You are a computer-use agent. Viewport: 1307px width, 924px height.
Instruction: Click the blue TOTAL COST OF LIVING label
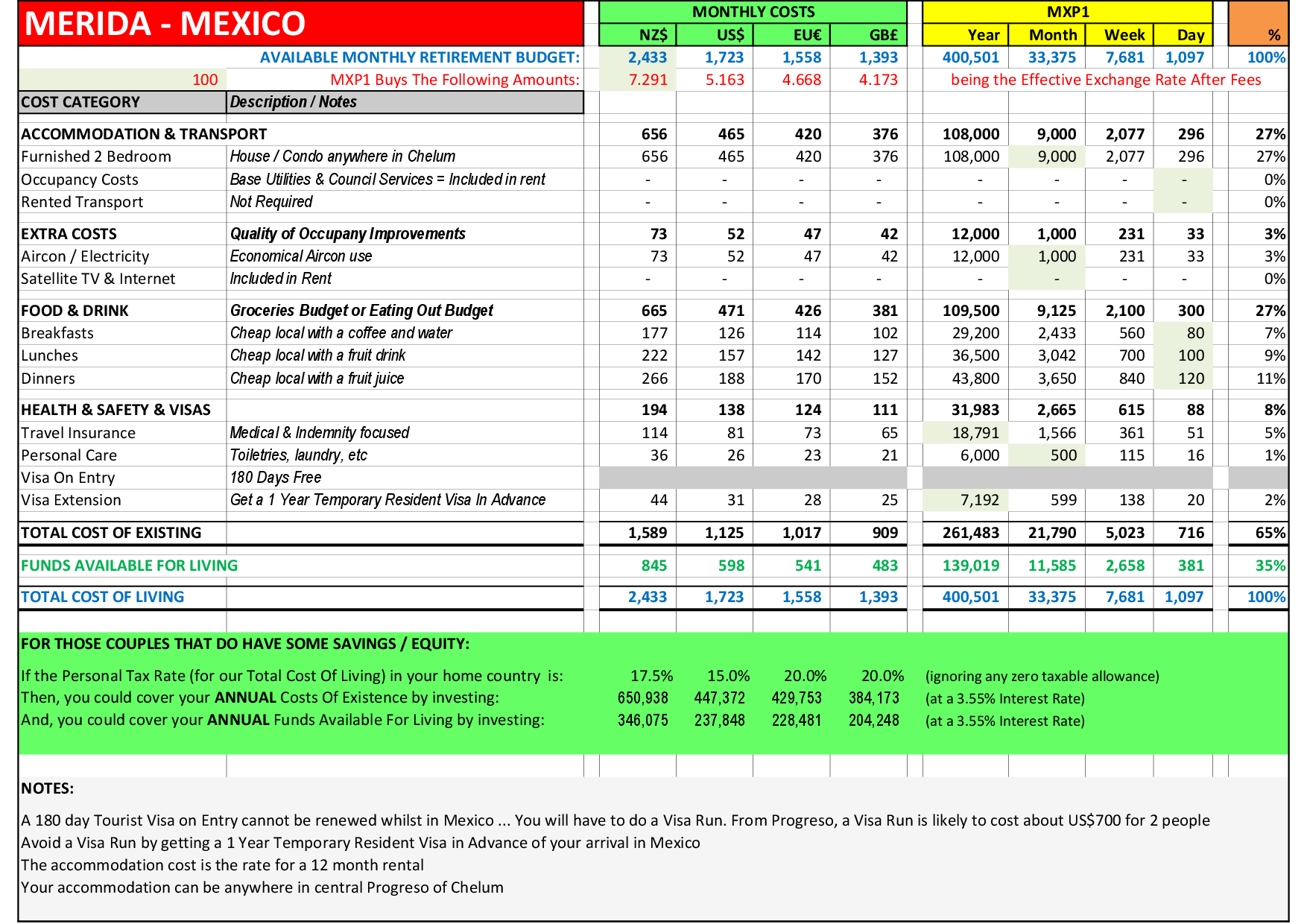[103, 597]
